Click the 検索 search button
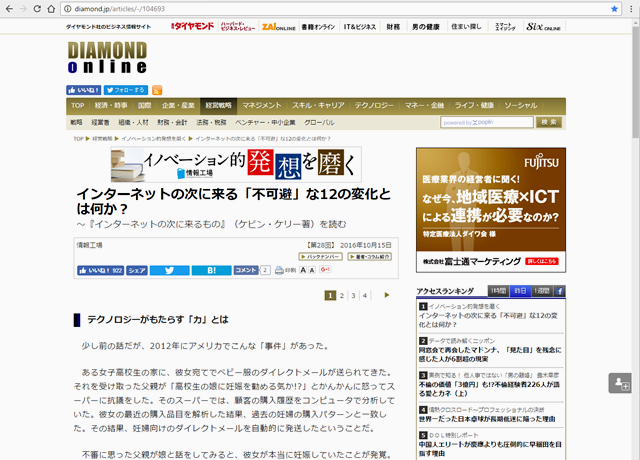 549,122
